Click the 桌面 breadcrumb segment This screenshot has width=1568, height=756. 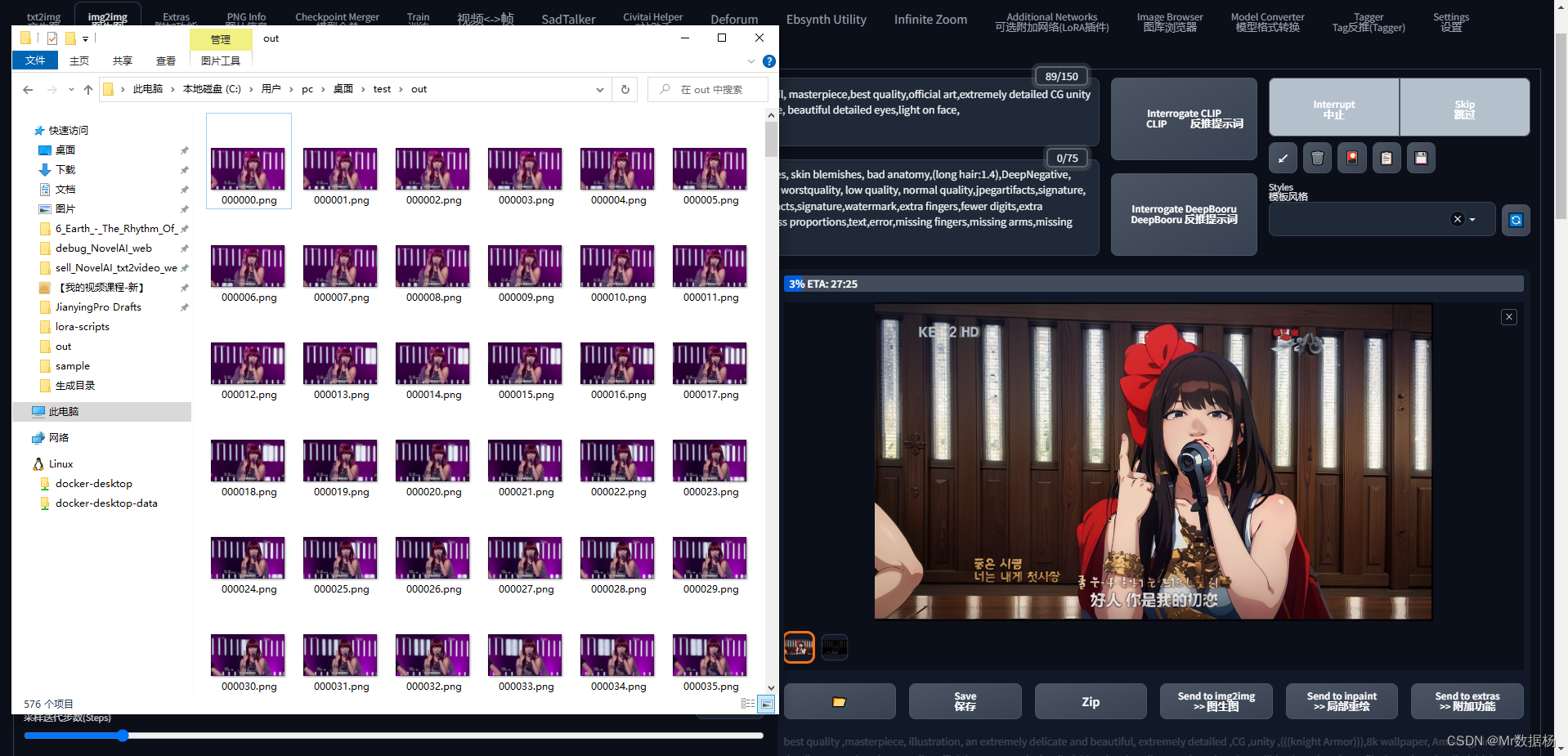pos(343,89)
